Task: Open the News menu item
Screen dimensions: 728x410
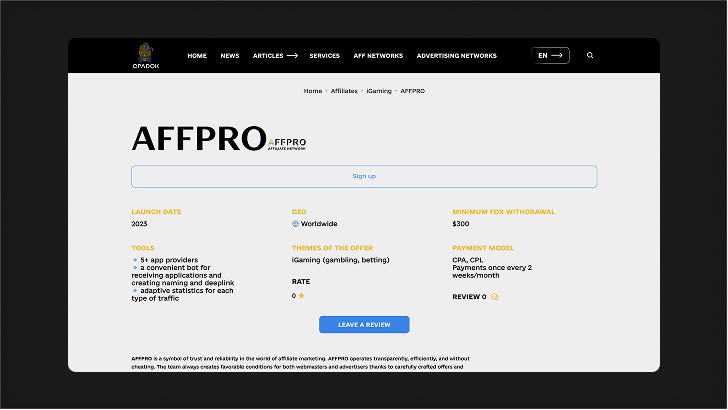Action: pos(230,56)
